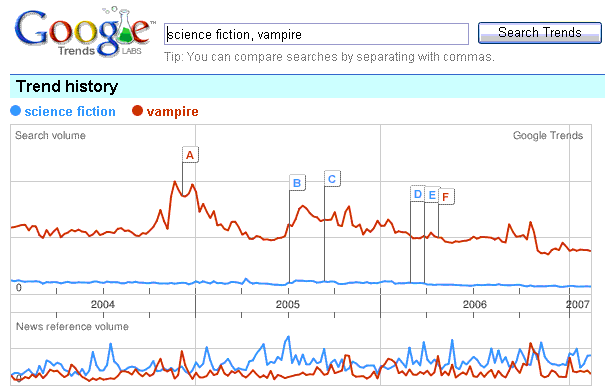This screenshot has height=390, width=605.
Task: Click the 2006 label on time axis
Action: 475,304
